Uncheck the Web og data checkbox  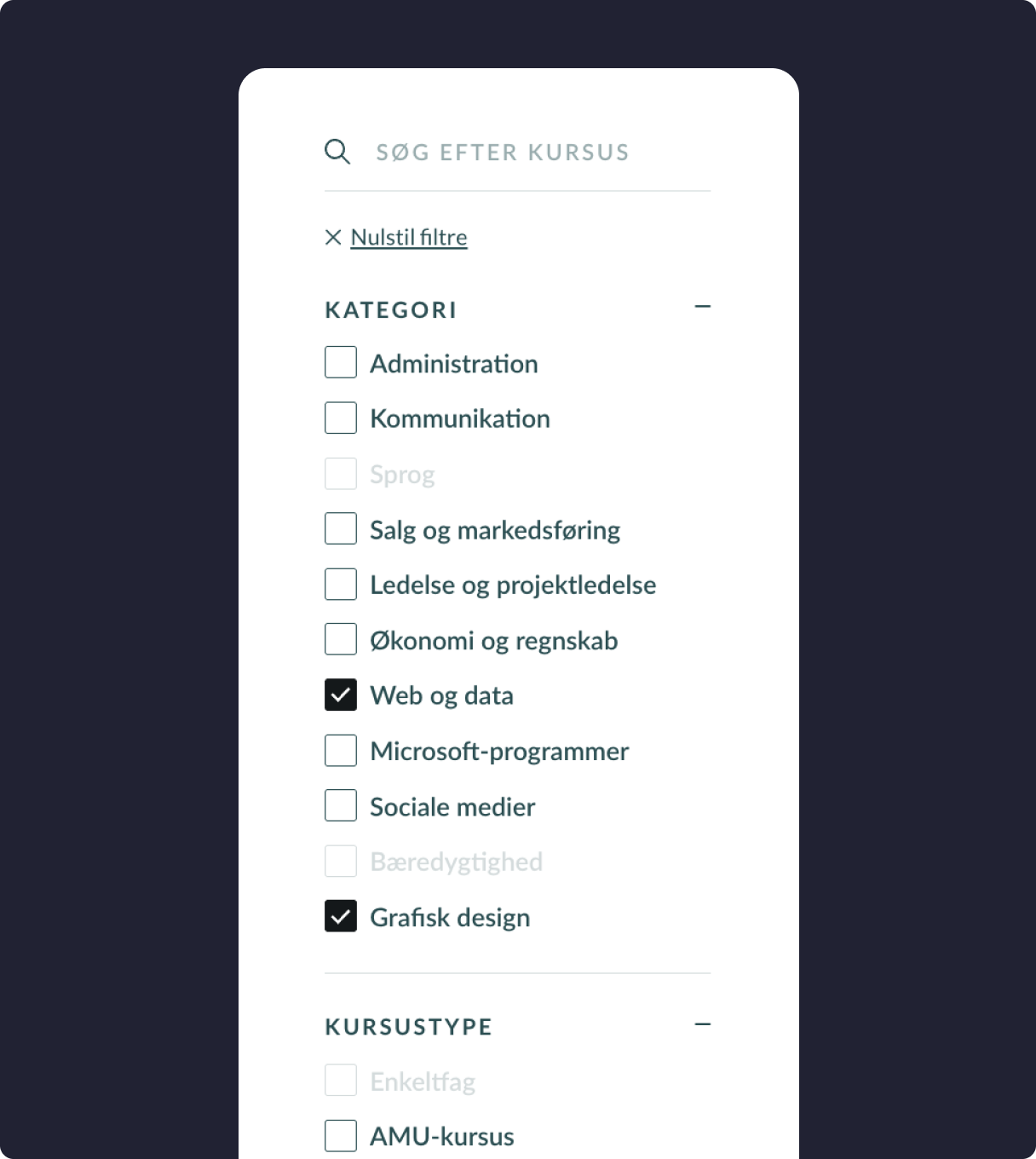tap(341, 695)
